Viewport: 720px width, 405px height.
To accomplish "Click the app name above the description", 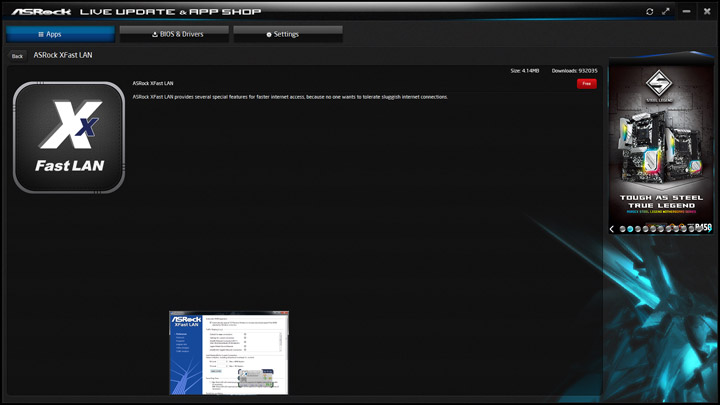I will click(153, 84).
